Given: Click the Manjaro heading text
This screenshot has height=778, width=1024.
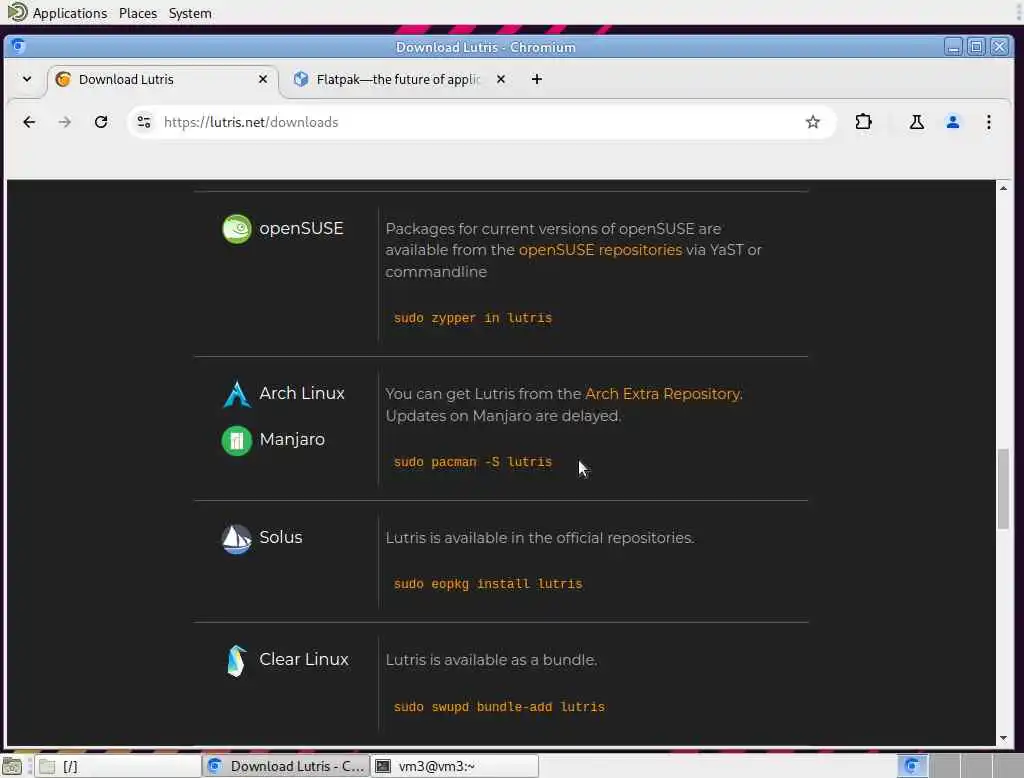Looking at the screenshot, I should coord(292,440).
